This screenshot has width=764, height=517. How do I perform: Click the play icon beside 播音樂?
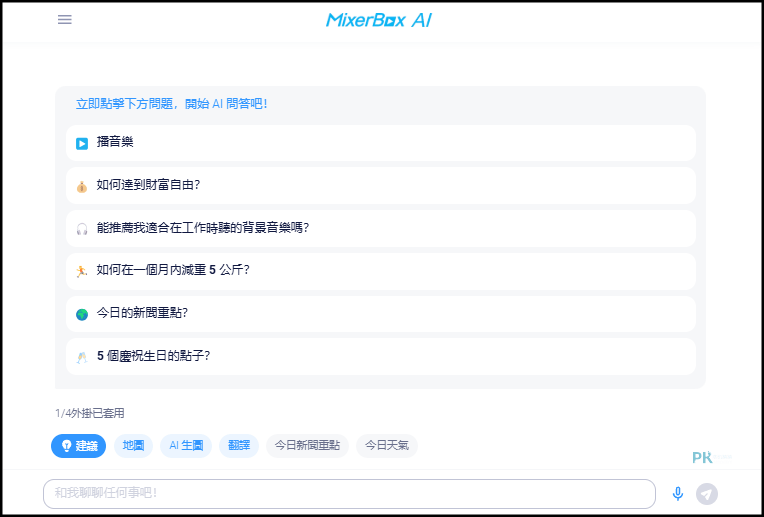(82, 143)
